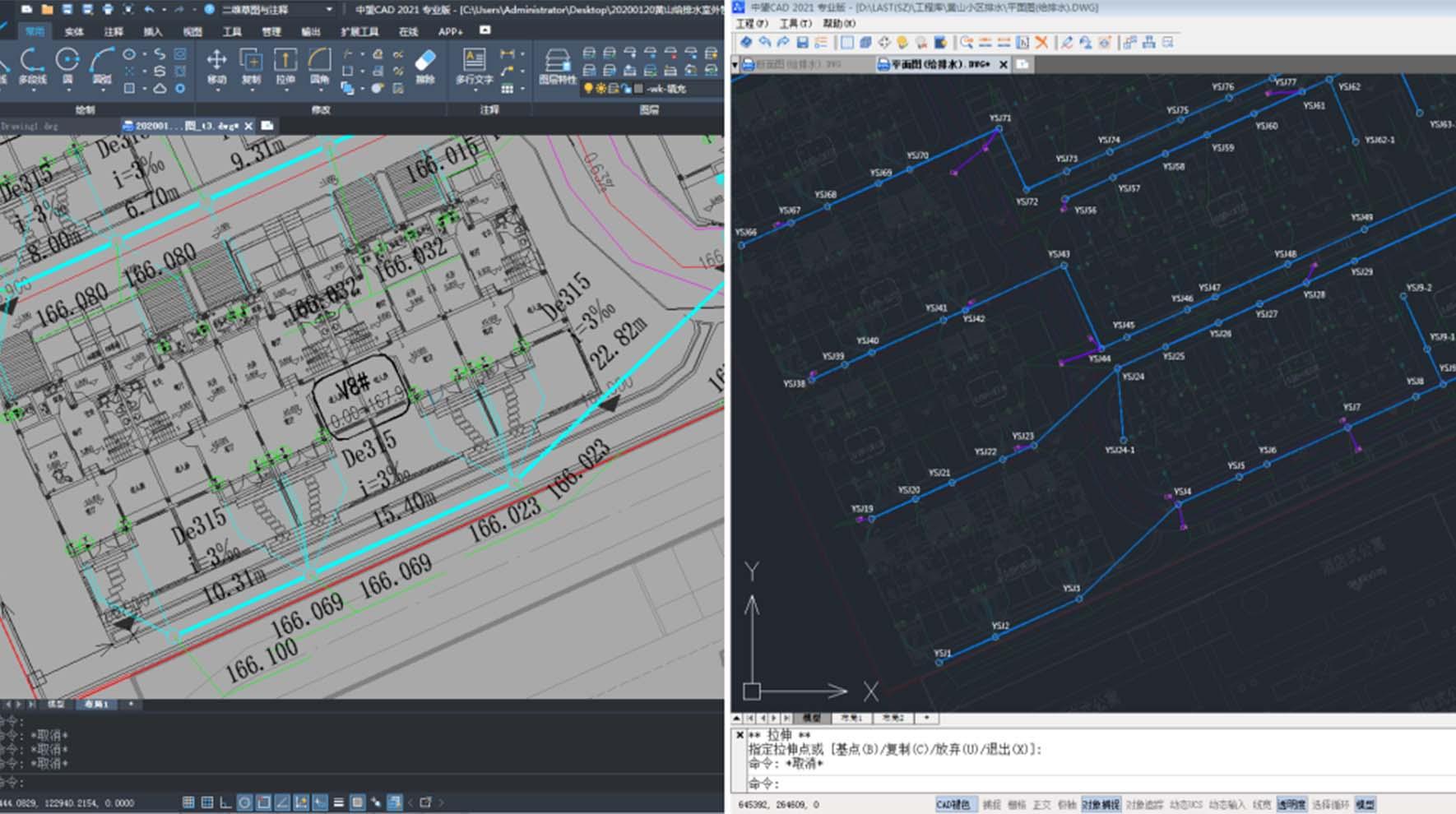Toggle 对象捕捉 object snap in right status bar

(x=1100, y=804)
